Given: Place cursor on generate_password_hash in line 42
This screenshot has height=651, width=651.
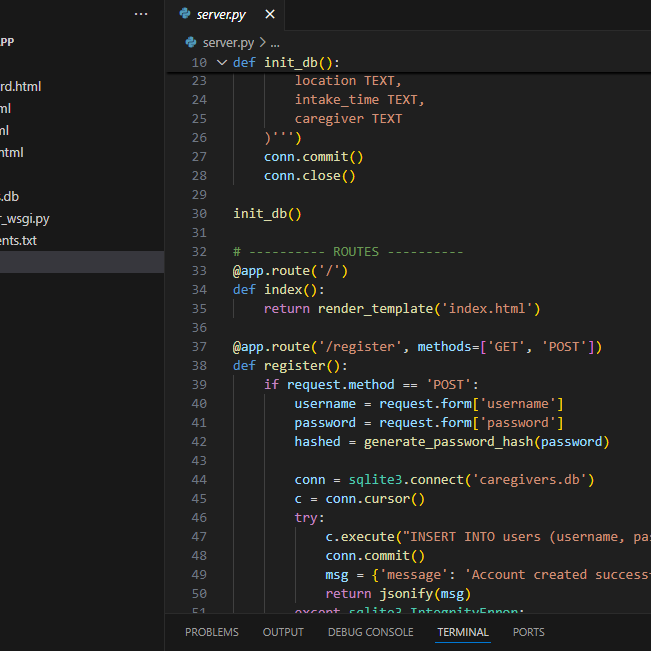Looking at the screenshot, I should point(449,442).
